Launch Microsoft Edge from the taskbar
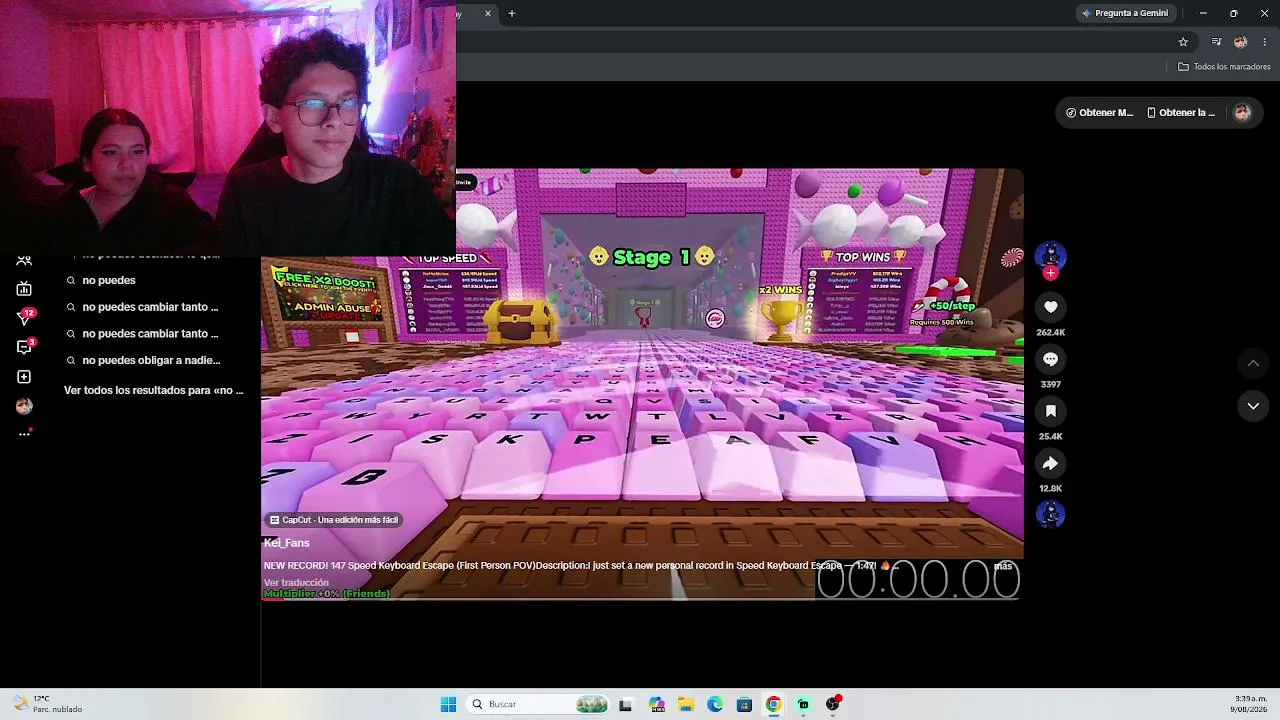 [x=715, y=704]
